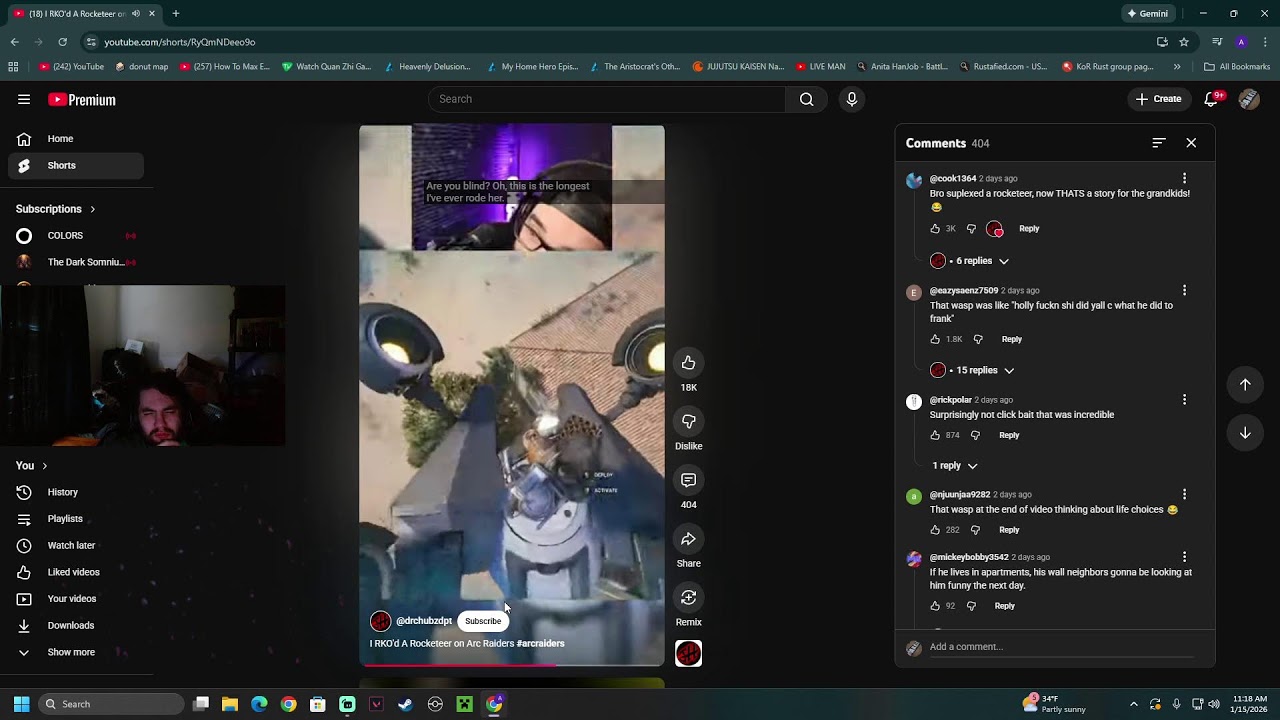Bookmark this page with the star
The height and width of the screenshot is (720, 1280).
click(1184, 42)
